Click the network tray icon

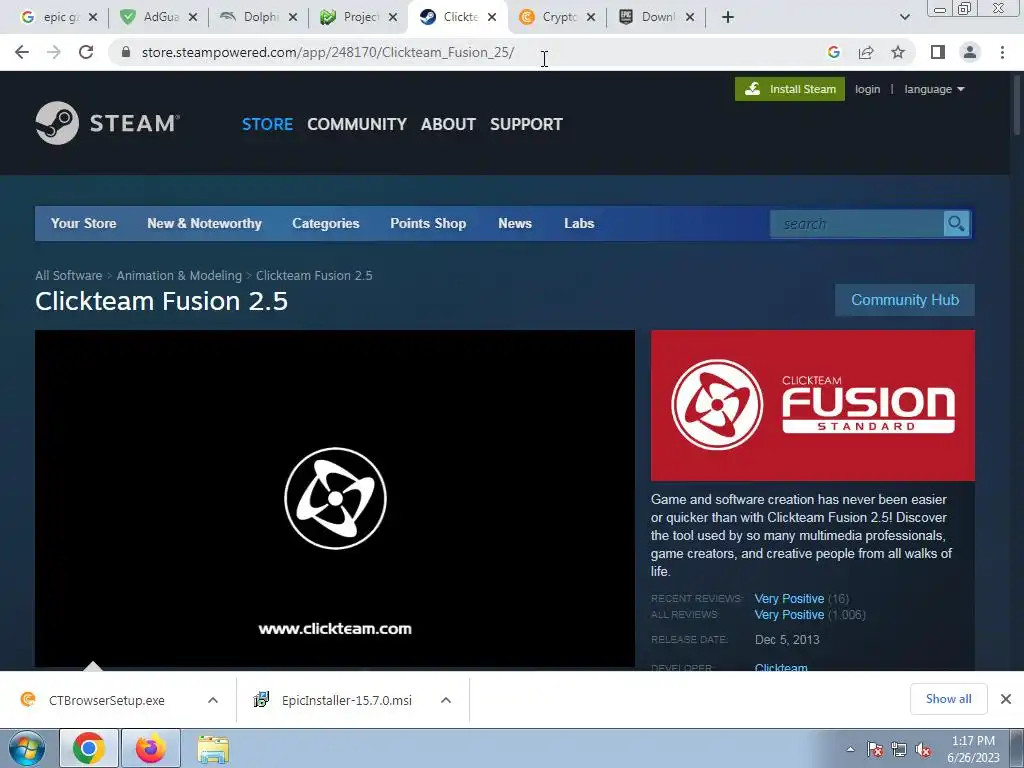899,750
